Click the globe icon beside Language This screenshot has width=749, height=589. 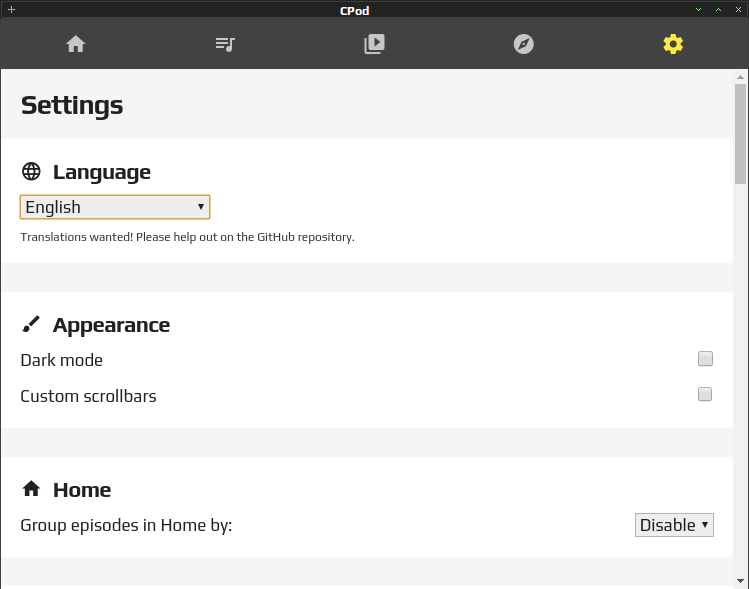point(32,171)
